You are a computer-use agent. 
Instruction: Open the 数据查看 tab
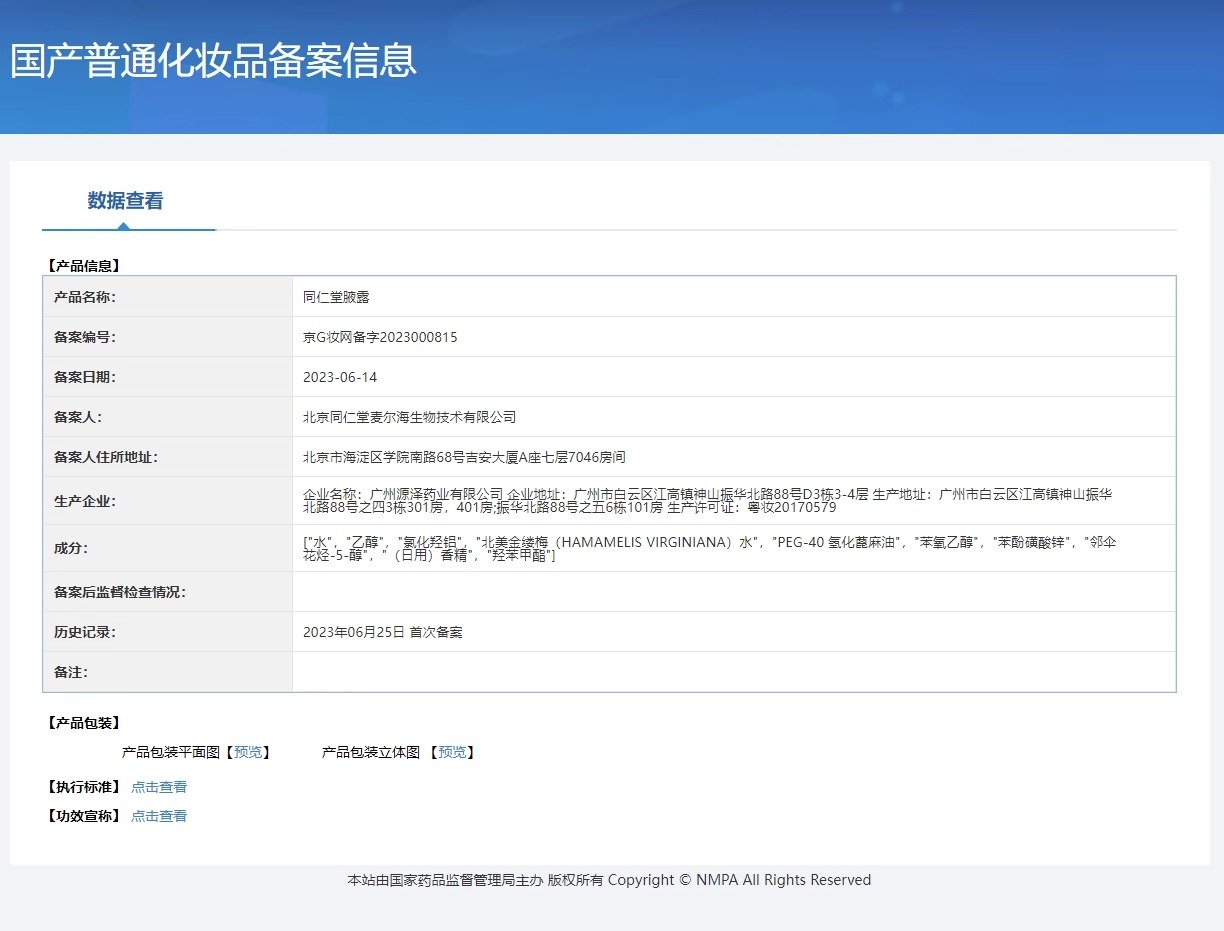[125, 201]
